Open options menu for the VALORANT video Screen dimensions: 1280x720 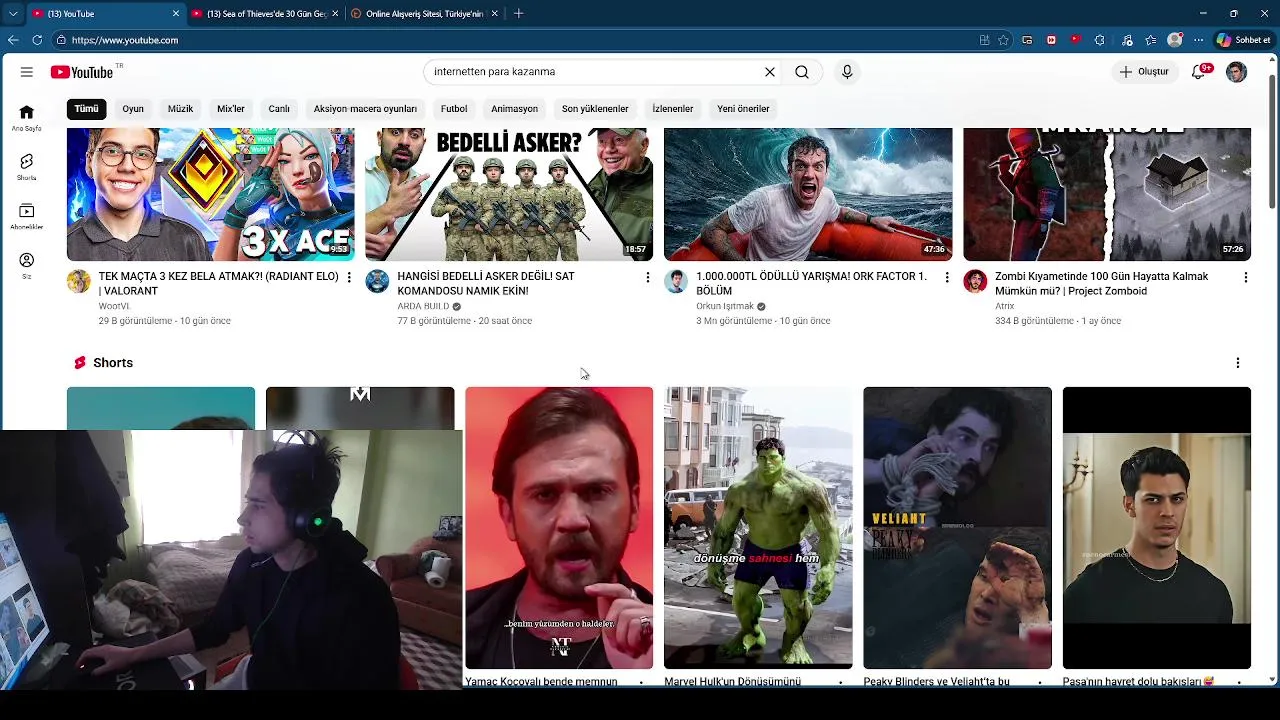click(349, 277)
